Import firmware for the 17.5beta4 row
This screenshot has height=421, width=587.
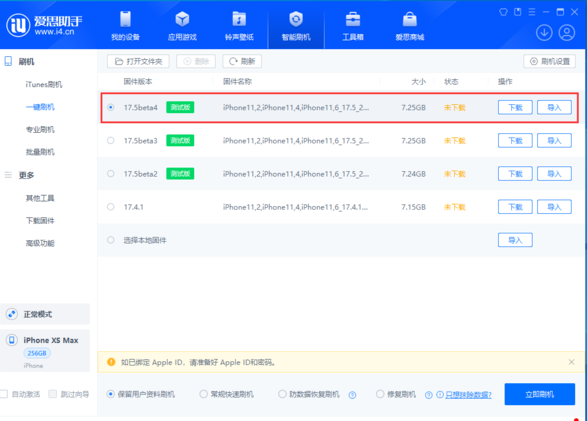pyautogui.click(x=554, y=107)
